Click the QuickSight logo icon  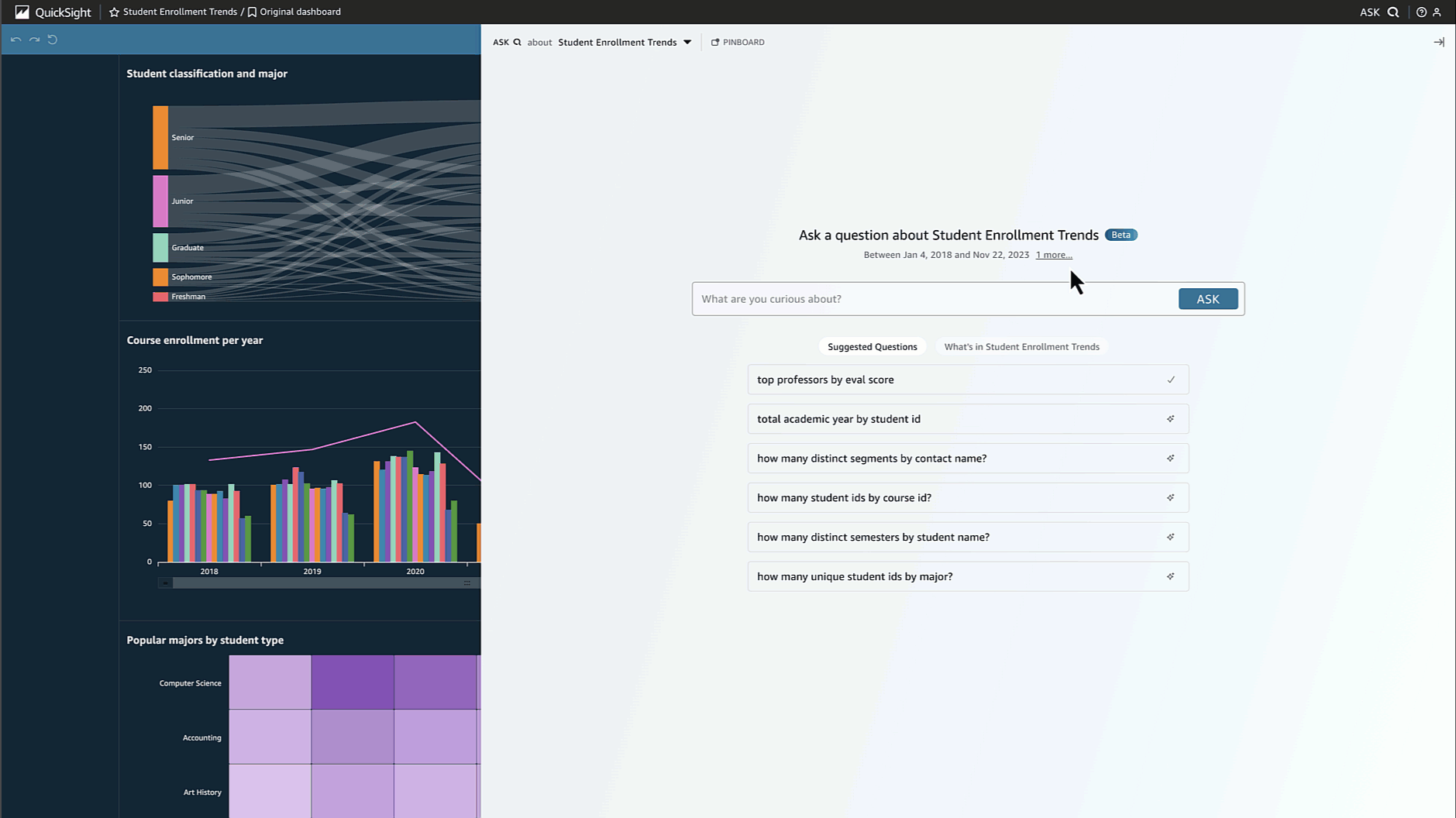click(22, 12)
